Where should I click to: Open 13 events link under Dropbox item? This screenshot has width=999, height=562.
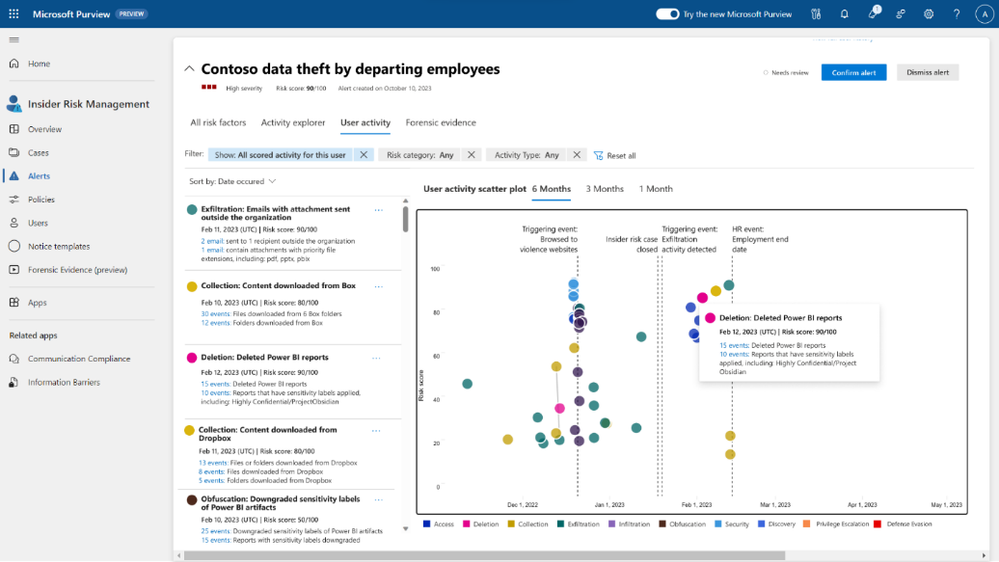pos(213,463)
